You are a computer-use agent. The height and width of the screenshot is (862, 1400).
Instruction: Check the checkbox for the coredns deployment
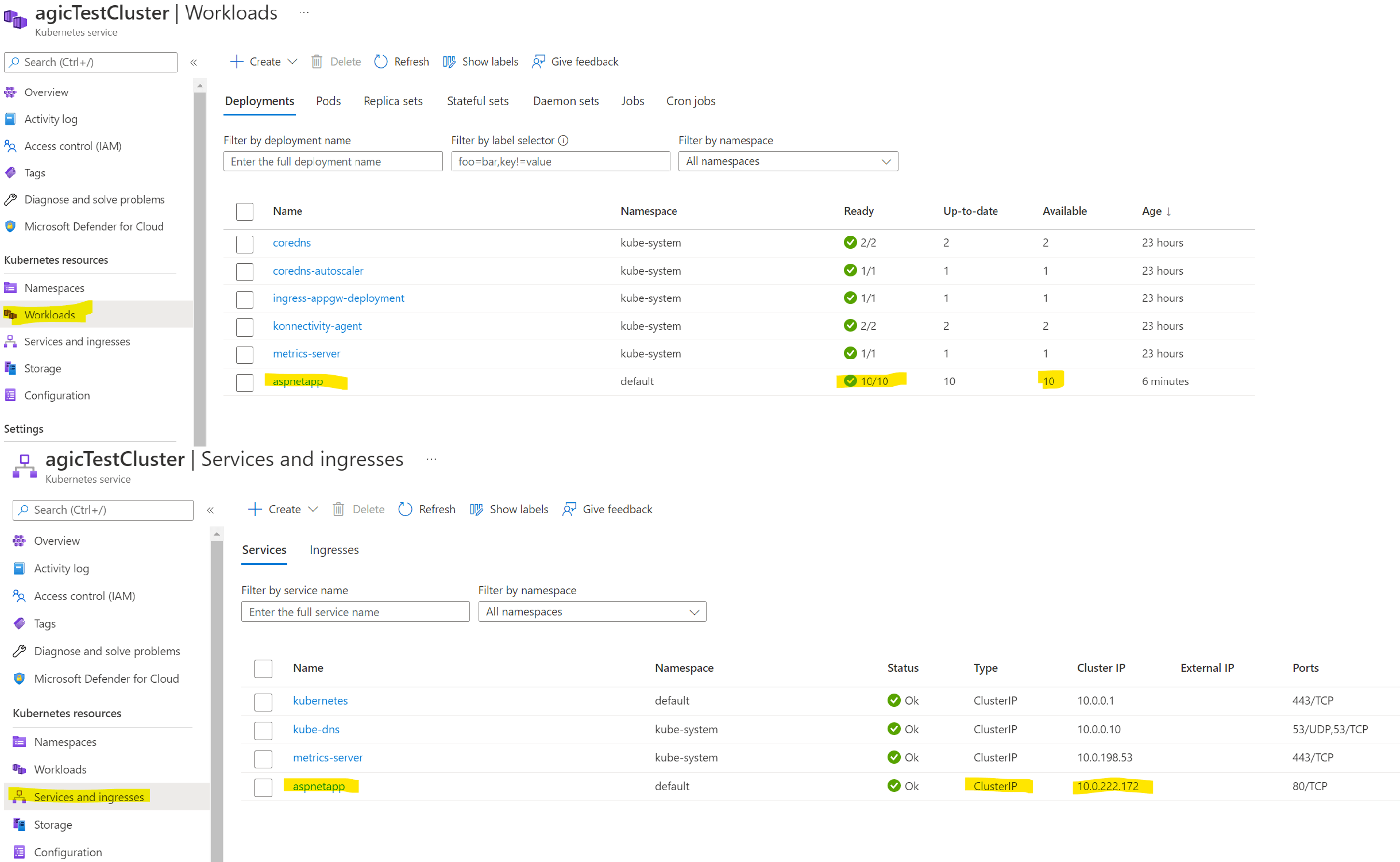point(244,243)
